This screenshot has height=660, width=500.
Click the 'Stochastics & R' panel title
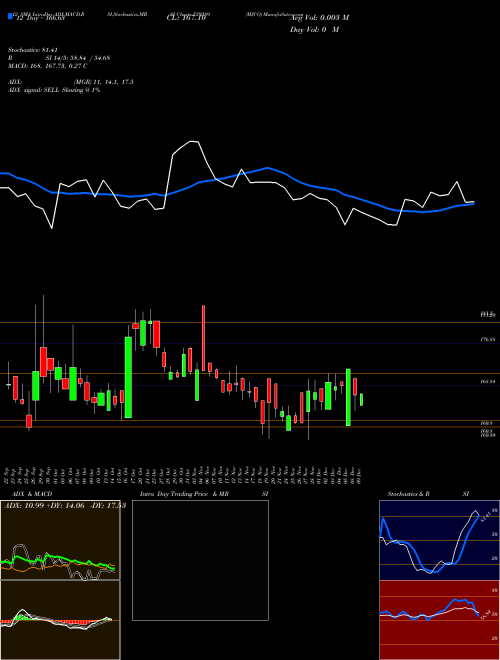(409, 494)
